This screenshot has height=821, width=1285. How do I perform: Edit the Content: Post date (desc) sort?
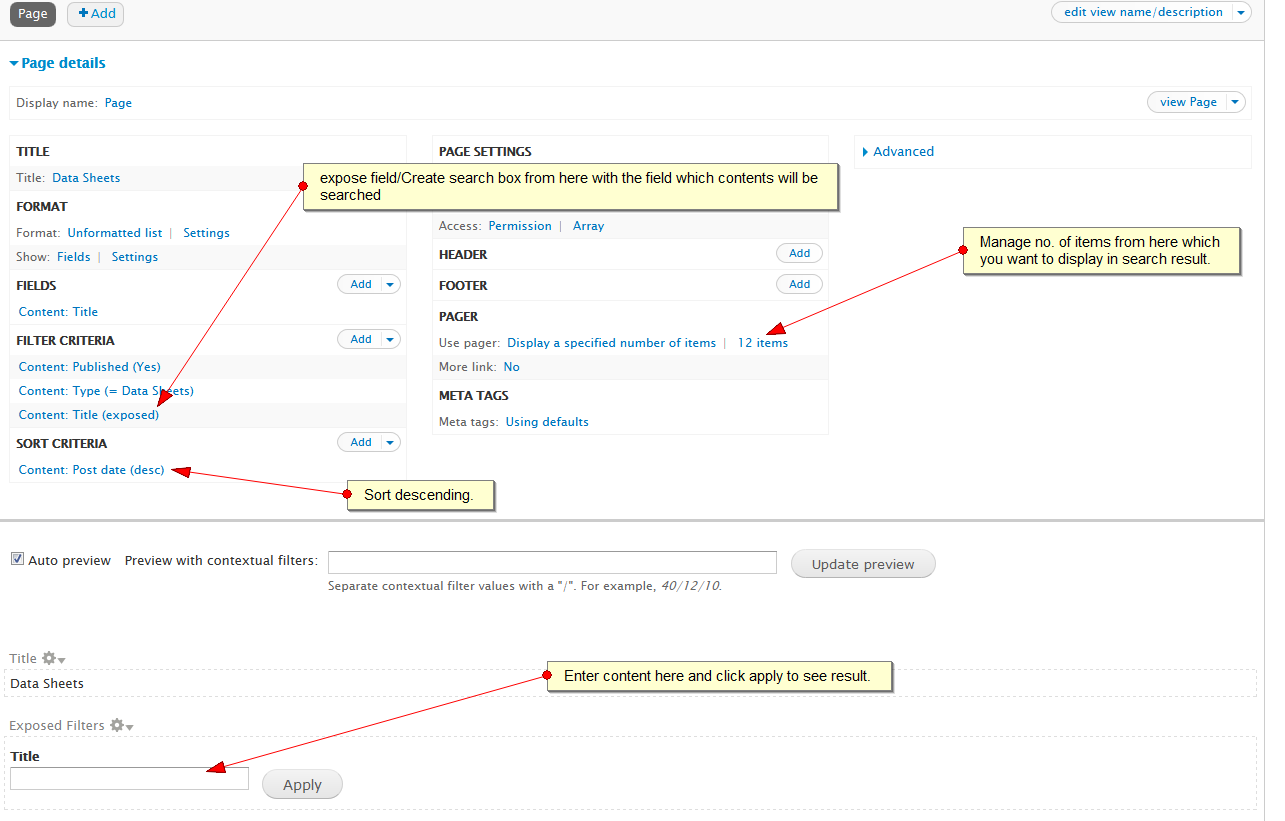pyautogui.click(x=91, y=469)
